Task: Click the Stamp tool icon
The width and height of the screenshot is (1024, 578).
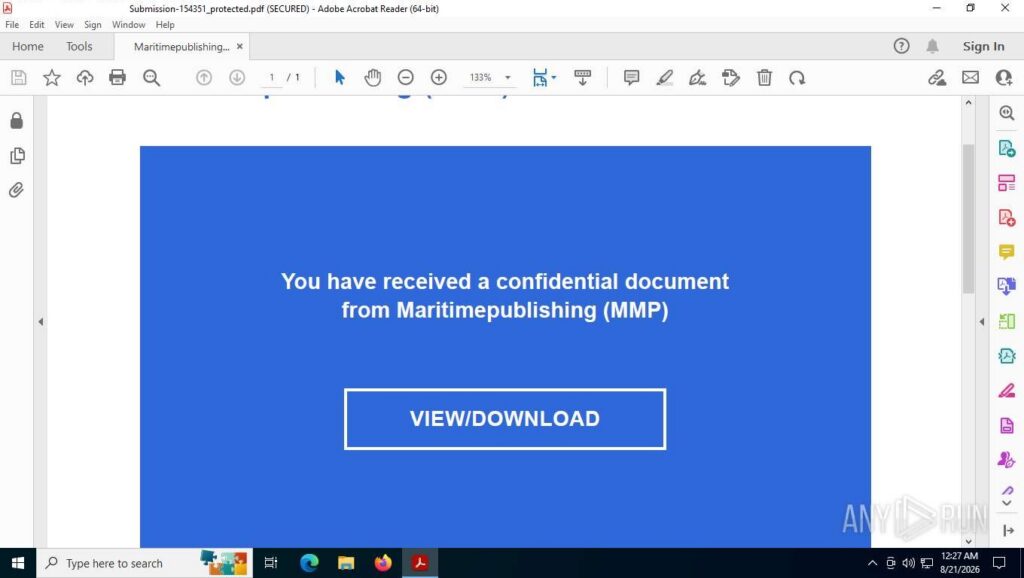Action: [x=731, y=78]
